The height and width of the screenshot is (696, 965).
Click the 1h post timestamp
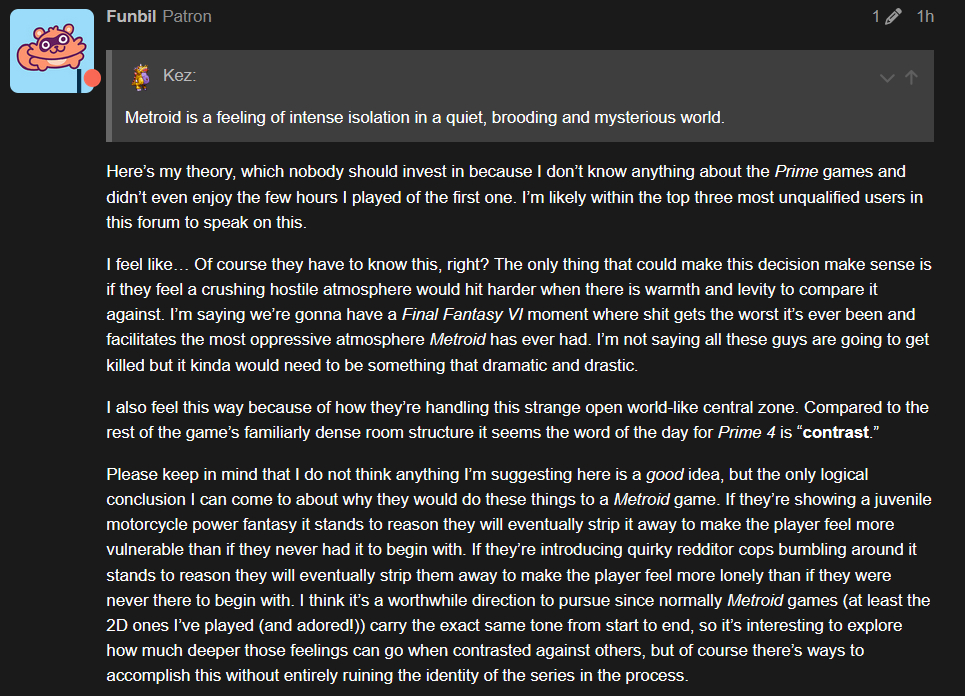(925, 16)
